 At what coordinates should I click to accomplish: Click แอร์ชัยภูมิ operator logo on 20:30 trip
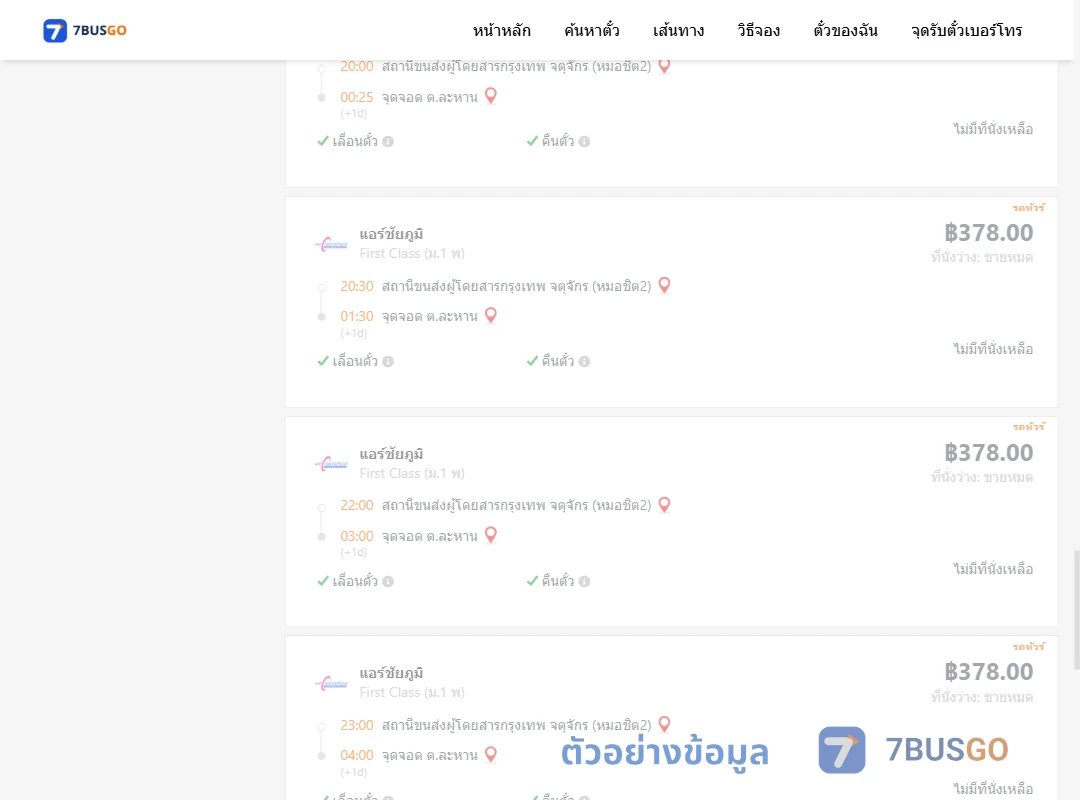pyautogui.click(x=331, y=244)
